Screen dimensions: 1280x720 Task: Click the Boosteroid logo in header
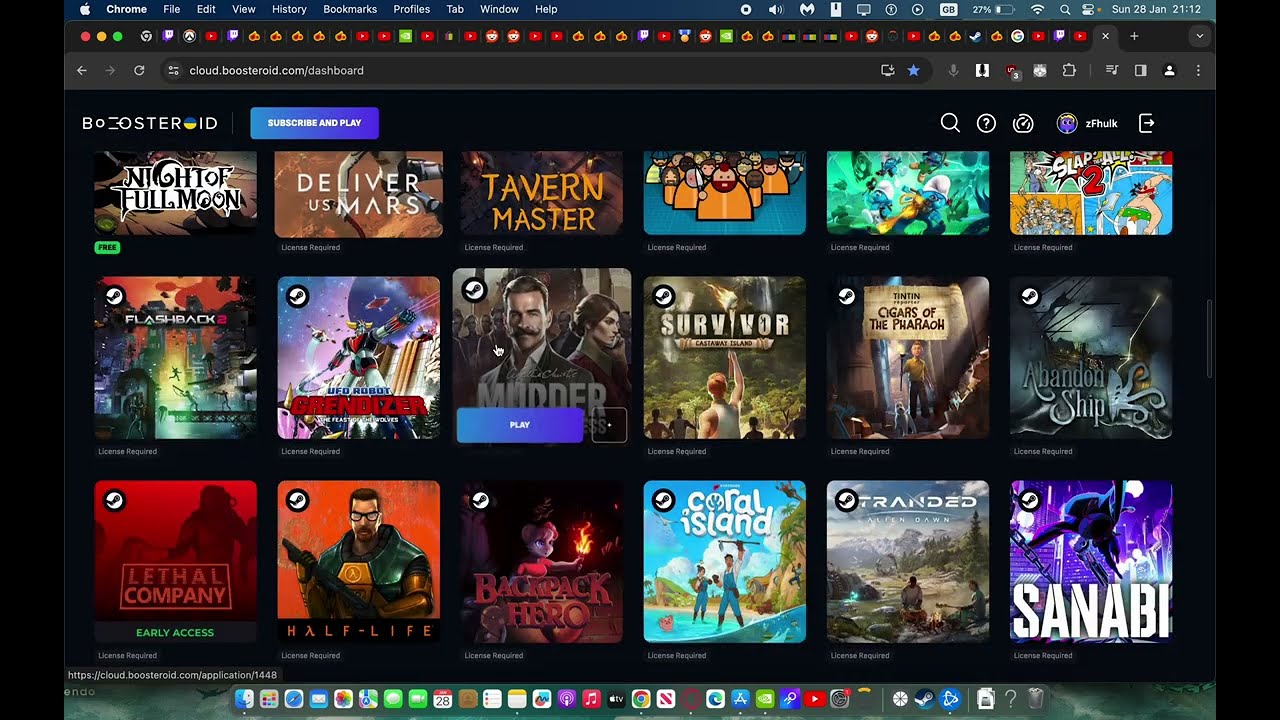tap(149, 123)
